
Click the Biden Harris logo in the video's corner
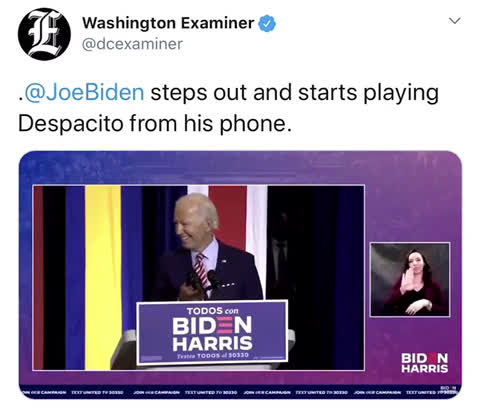pos(425,363)
